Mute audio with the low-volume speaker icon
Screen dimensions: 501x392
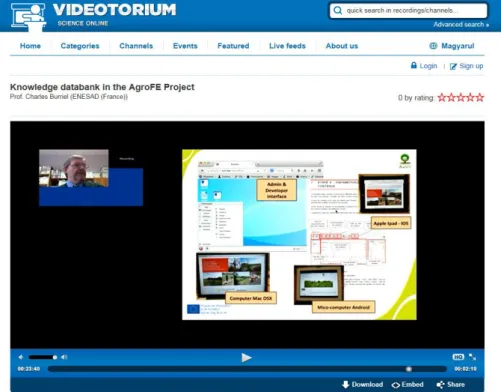21,357
